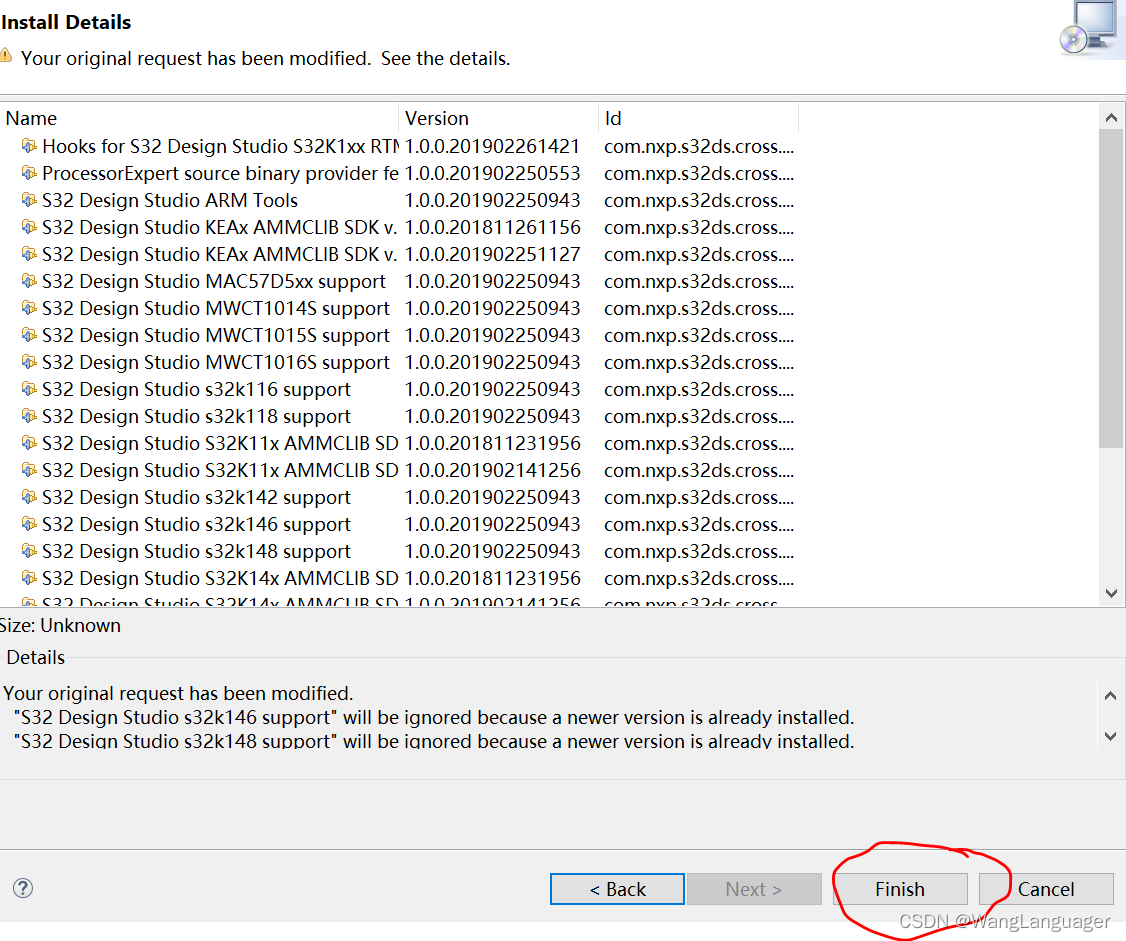The image size is (1126, 941).
Task: Click the install list scroll down arrow
Action: point(1111,593)
